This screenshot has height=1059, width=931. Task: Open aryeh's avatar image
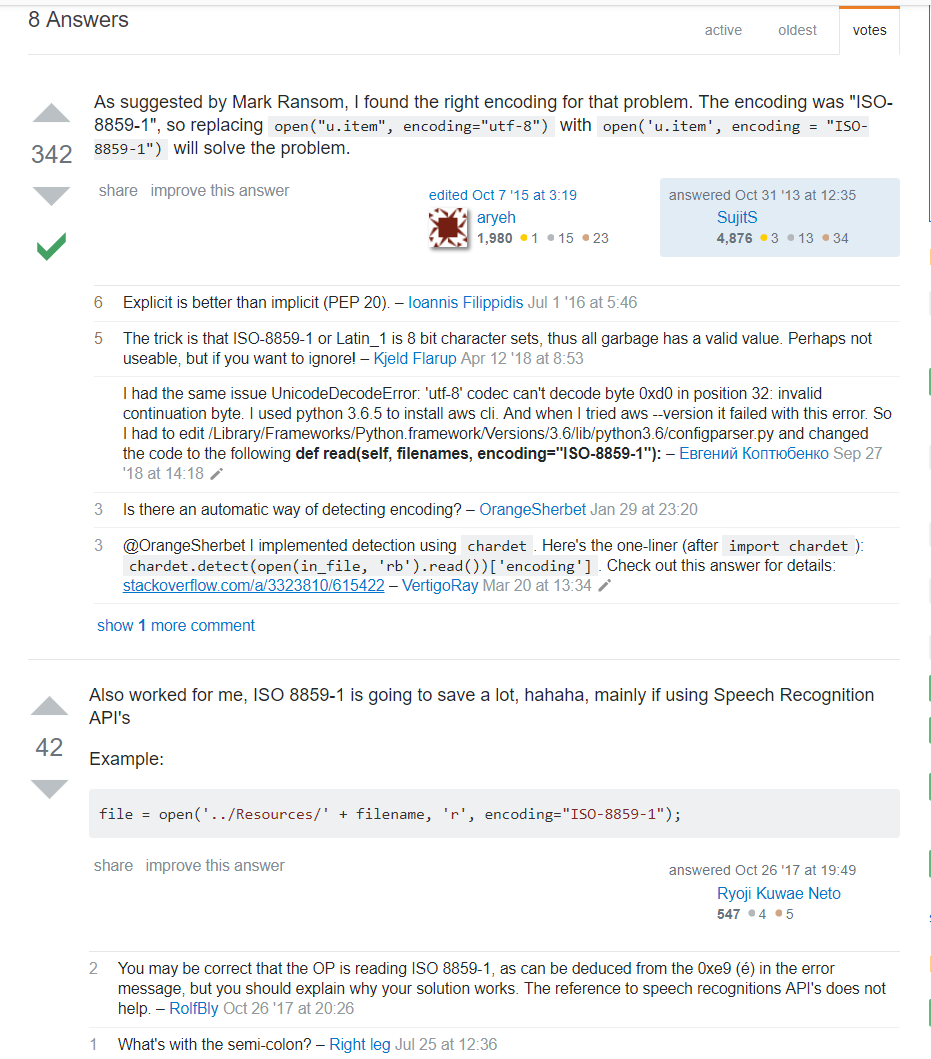pyautogui.click(x=448, y=228)
